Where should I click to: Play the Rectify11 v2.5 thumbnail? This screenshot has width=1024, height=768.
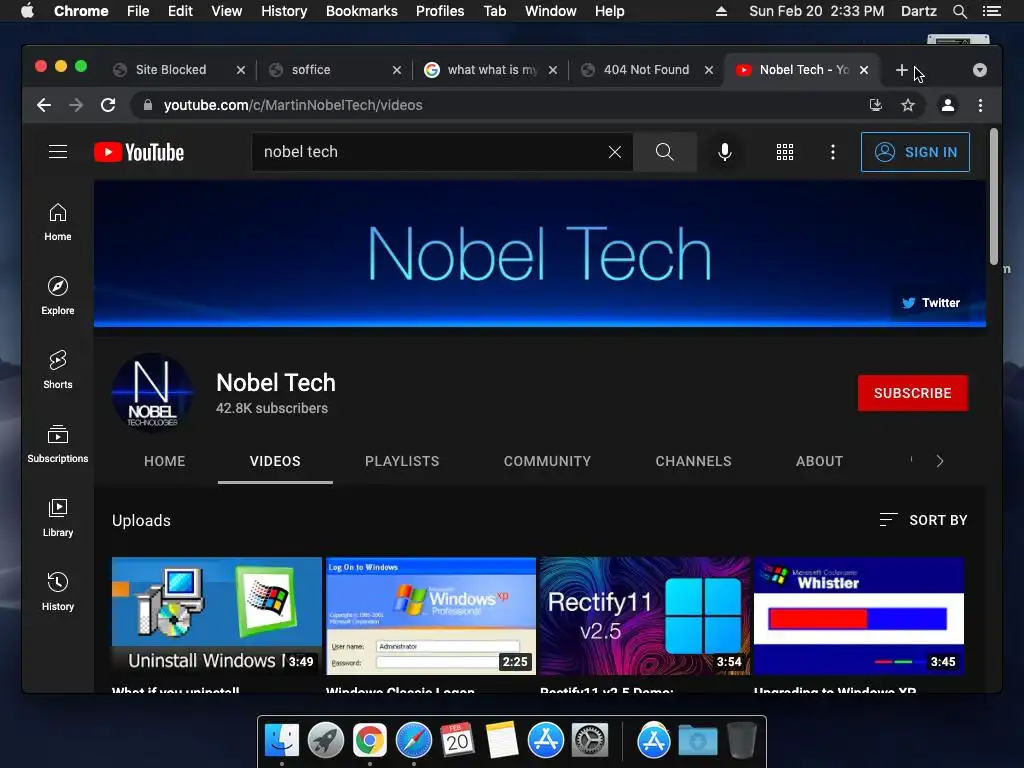645,615
